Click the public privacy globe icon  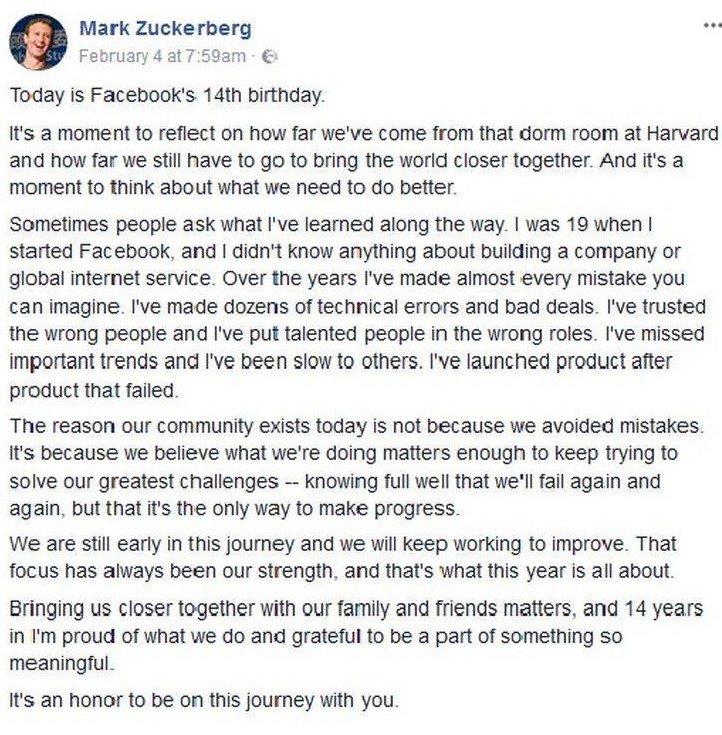[x=269, y=57]
